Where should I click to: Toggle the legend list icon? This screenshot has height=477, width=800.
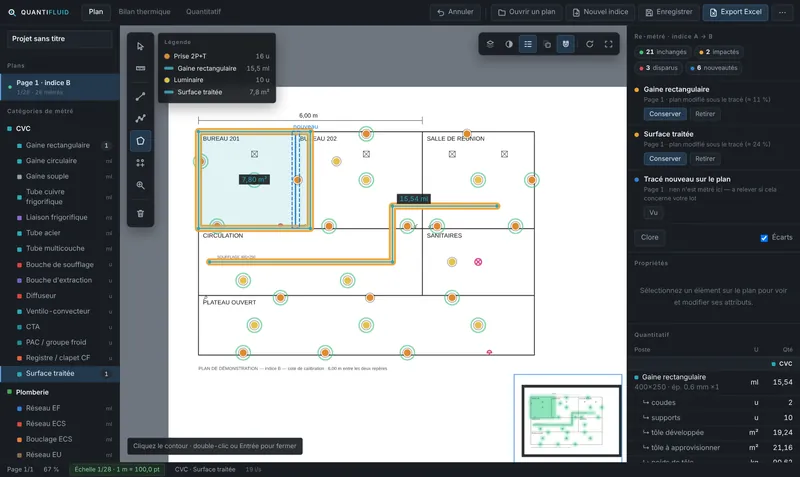(528, 44)
